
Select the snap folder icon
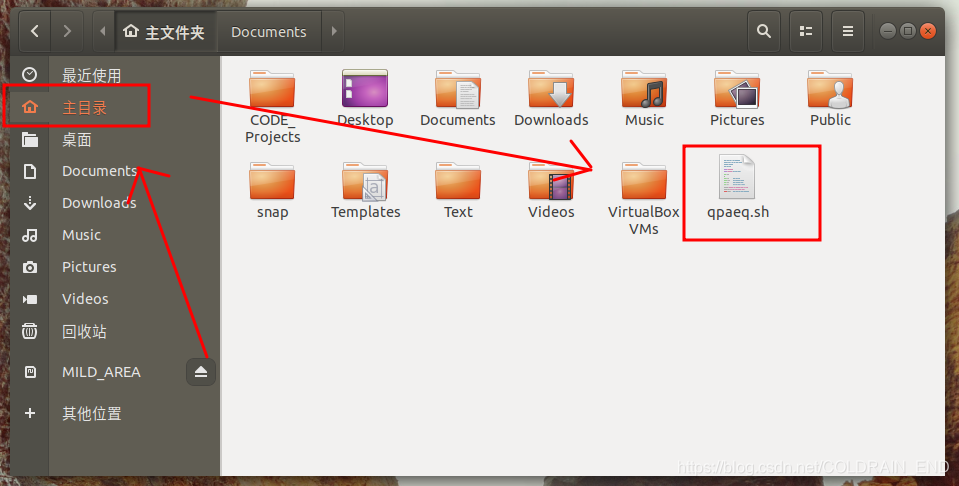pos(272,181)
